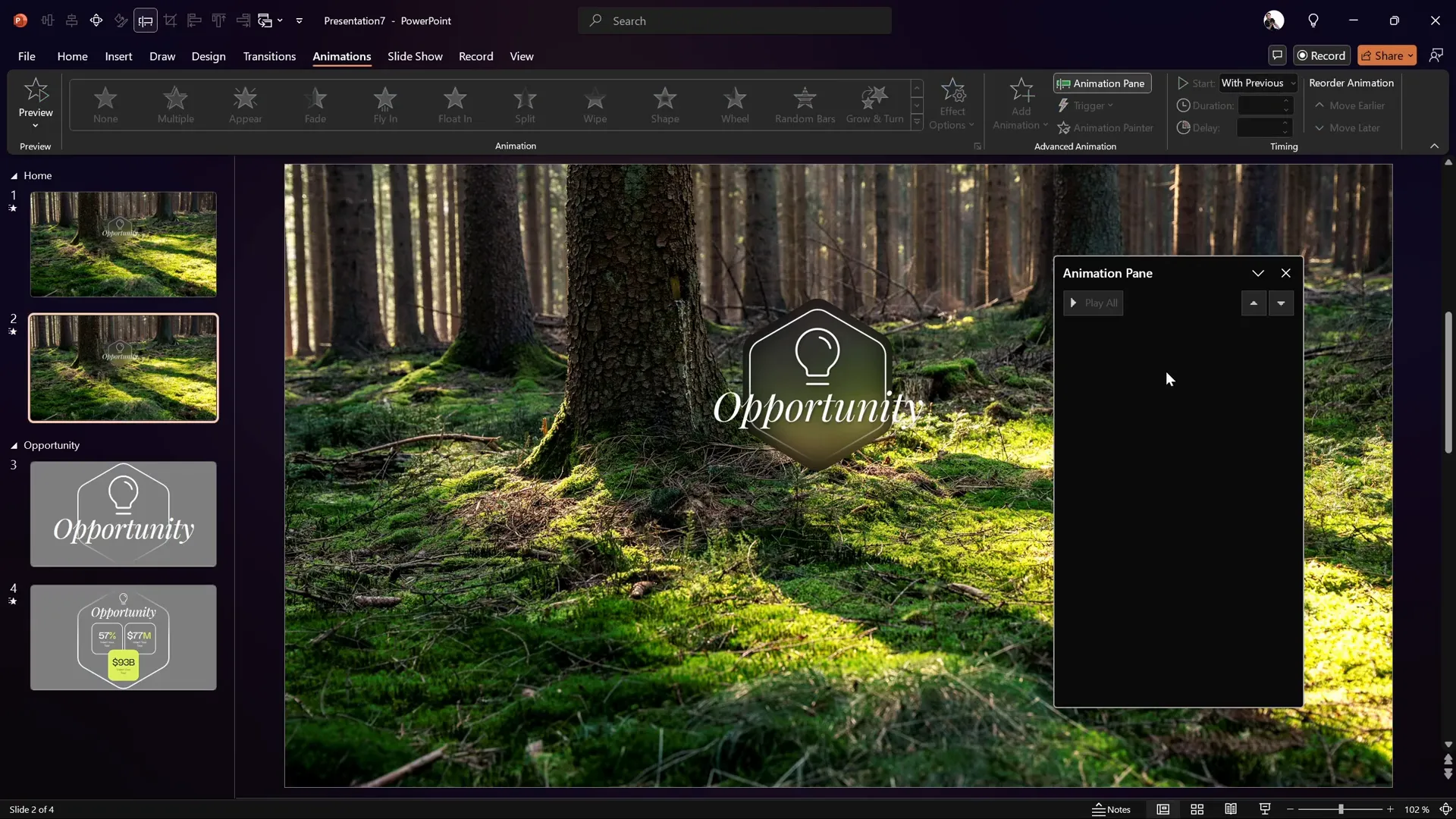1456x819 pixels.
Task: Choose the Float In animation
Action: point(455,105)
